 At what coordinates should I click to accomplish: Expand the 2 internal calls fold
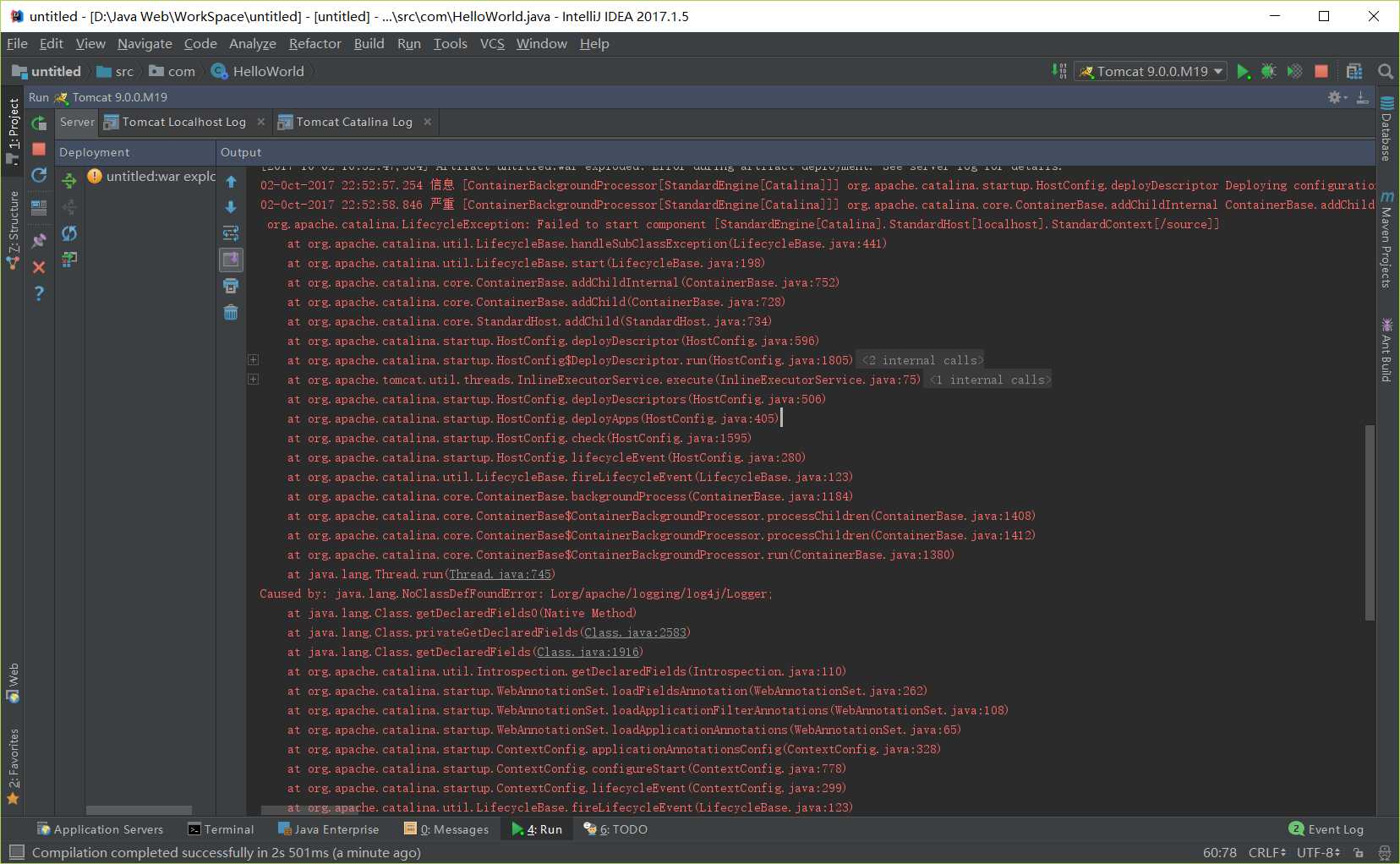921,361
